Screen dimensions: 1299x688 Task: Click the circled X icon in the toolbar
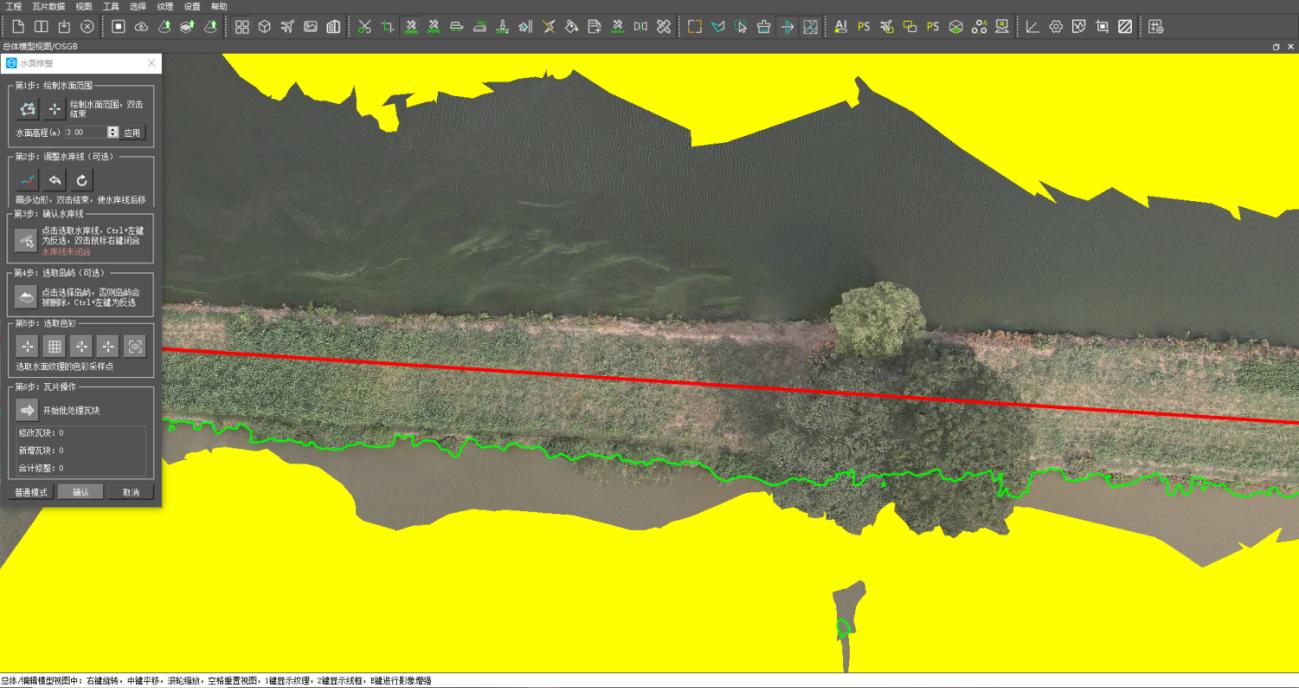pyautogui.click(x=87, y=26)
